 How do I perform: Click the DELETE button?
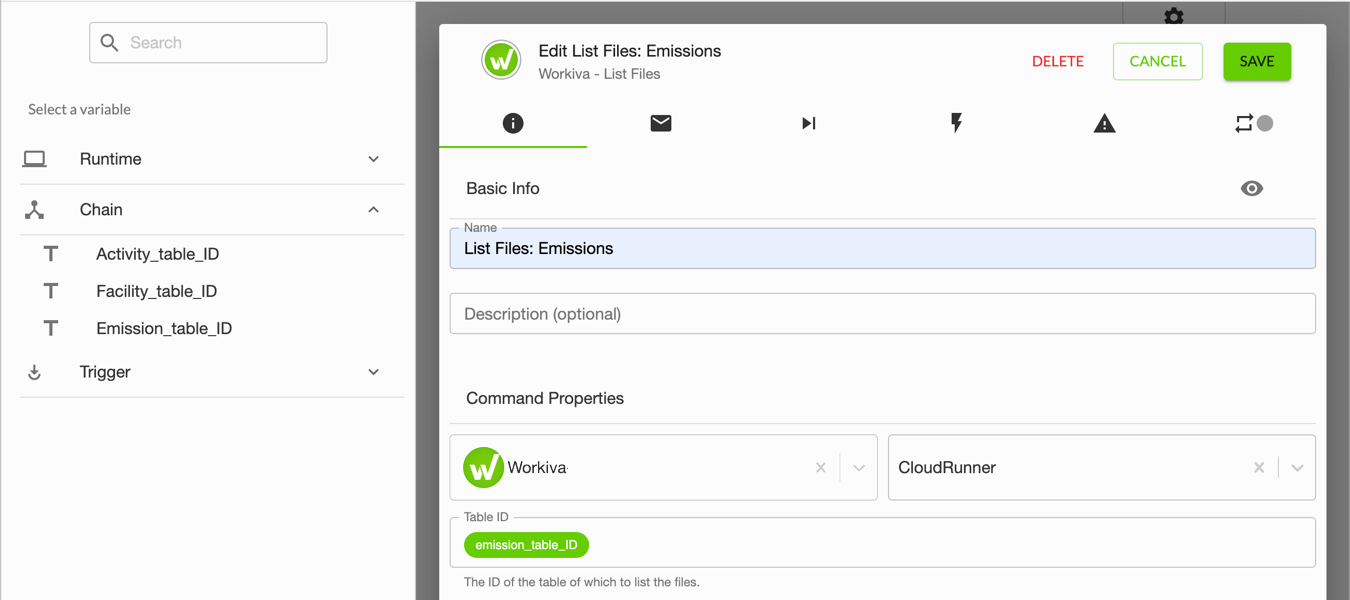coord(1058,61)
